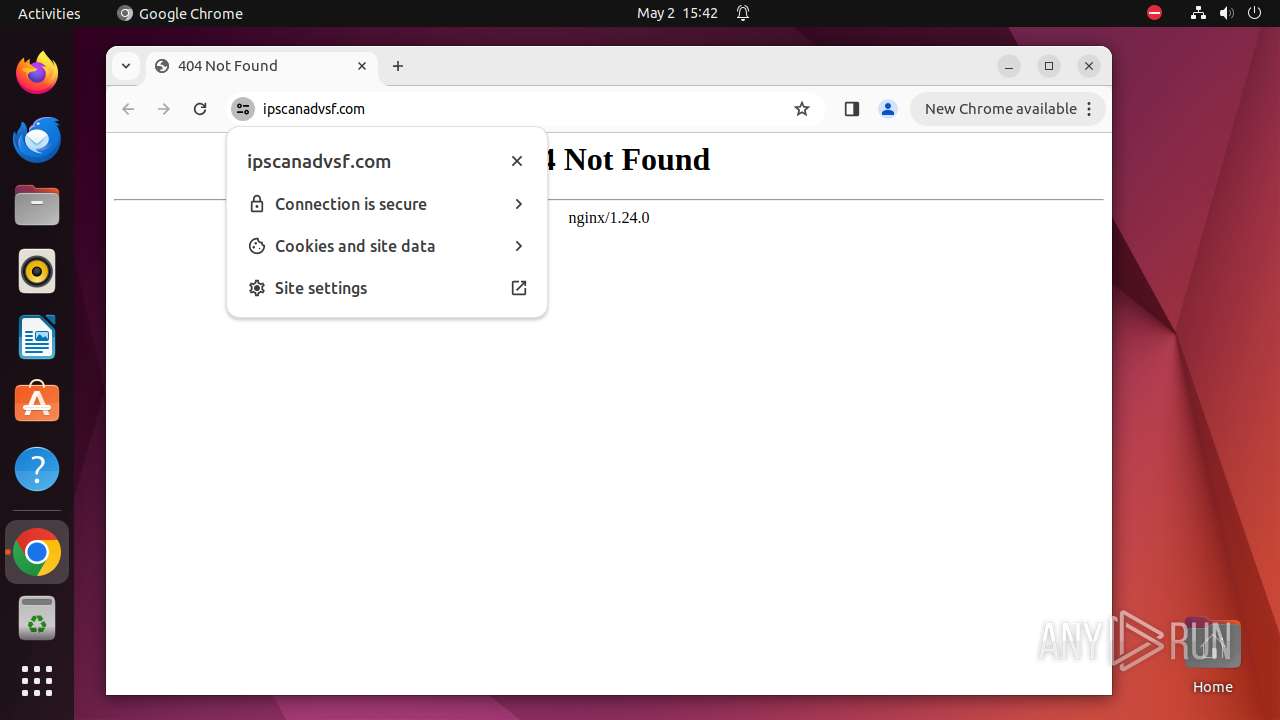
Task: Click the gear icon beside Site settings
Action: [257, 288]
